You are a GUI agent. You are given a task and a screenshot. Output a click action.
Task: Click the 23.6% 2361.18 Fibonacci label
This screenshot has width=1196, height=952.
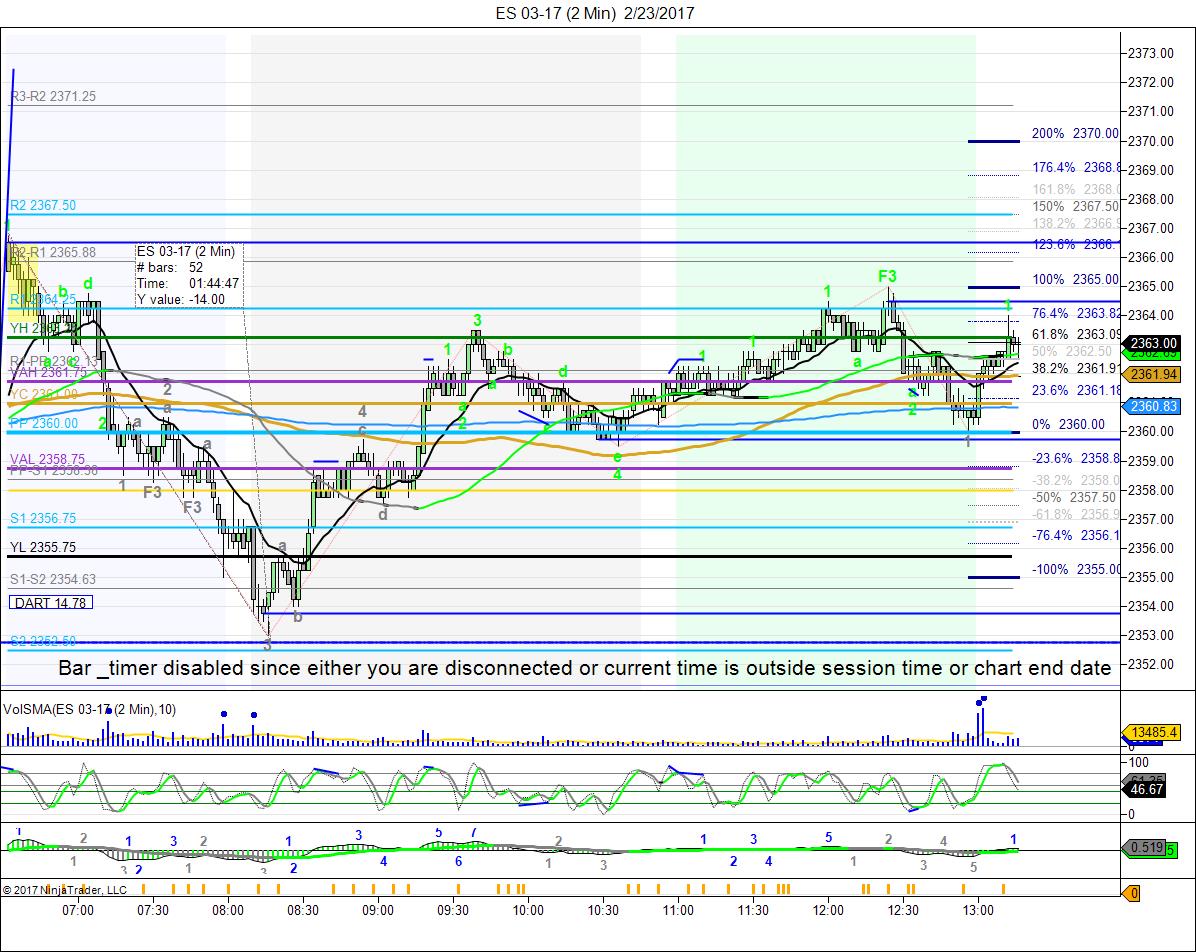[x=1075, y=390]
